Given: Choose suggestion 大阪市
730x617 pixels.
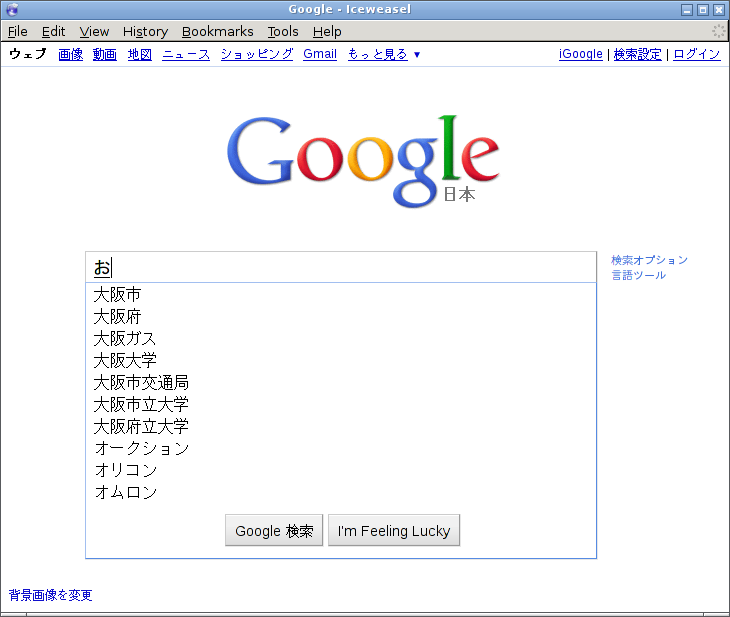Looking at the screenshot, I should (x=341, y=294).
